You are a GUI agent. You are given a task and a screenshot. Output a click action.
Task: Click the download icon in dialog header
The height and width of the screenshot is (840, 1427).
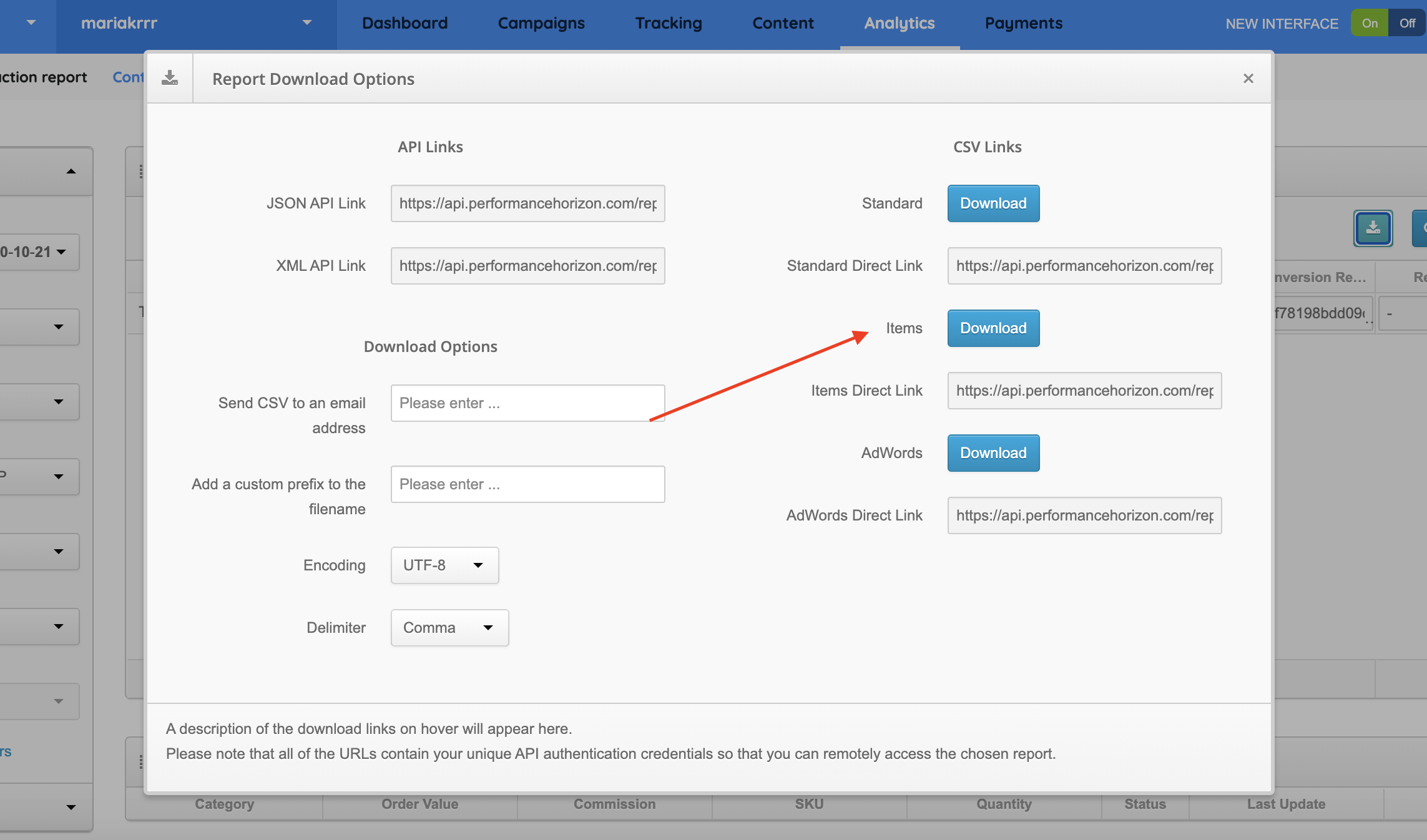pos(170,78)
